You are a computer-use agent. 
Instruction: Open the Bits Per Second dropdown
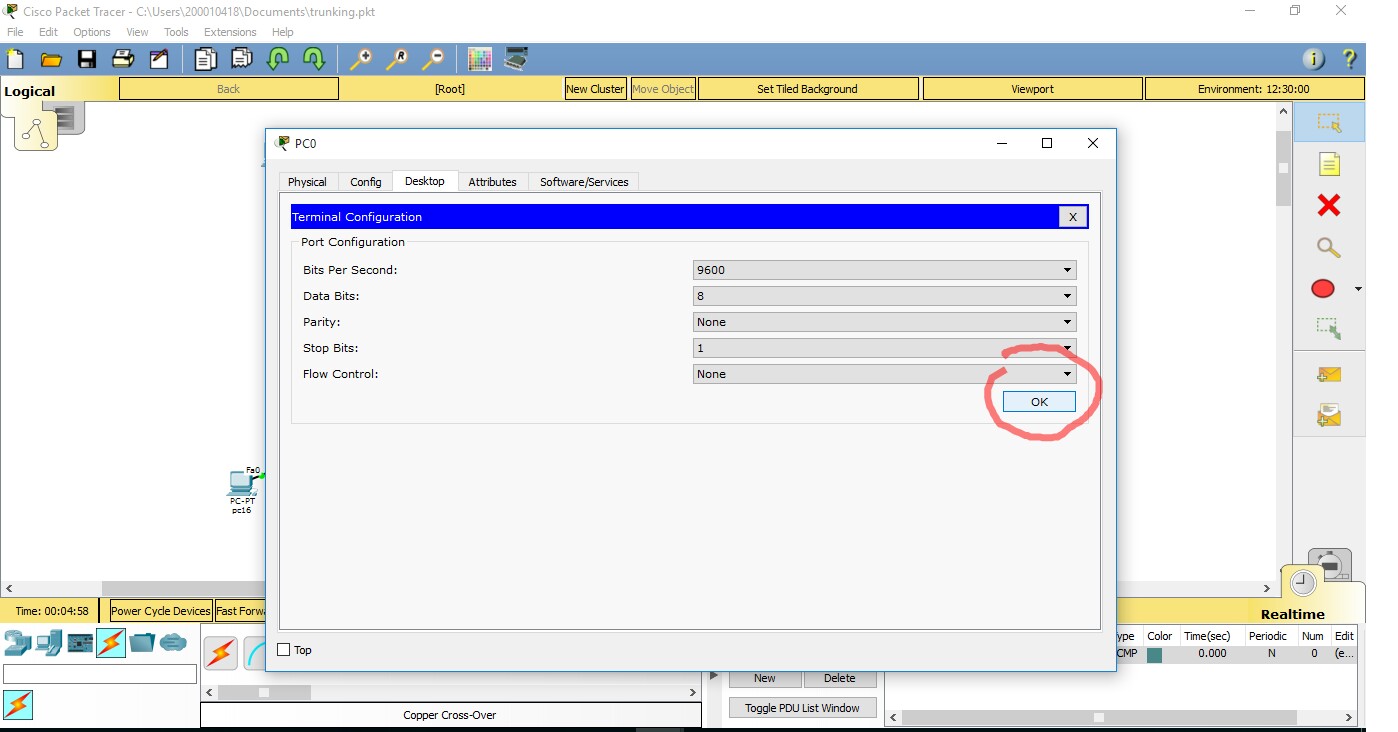(x=1066, y=269)
